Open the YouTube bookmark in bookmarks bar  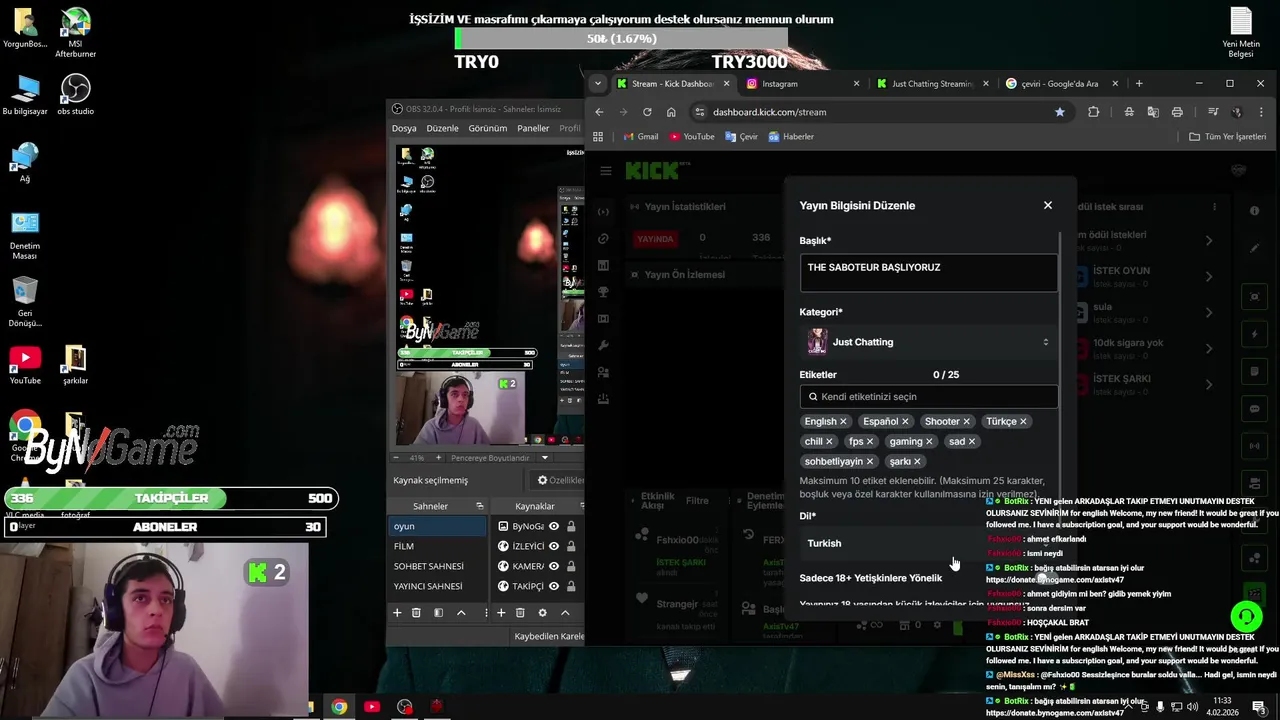(692, 137)
